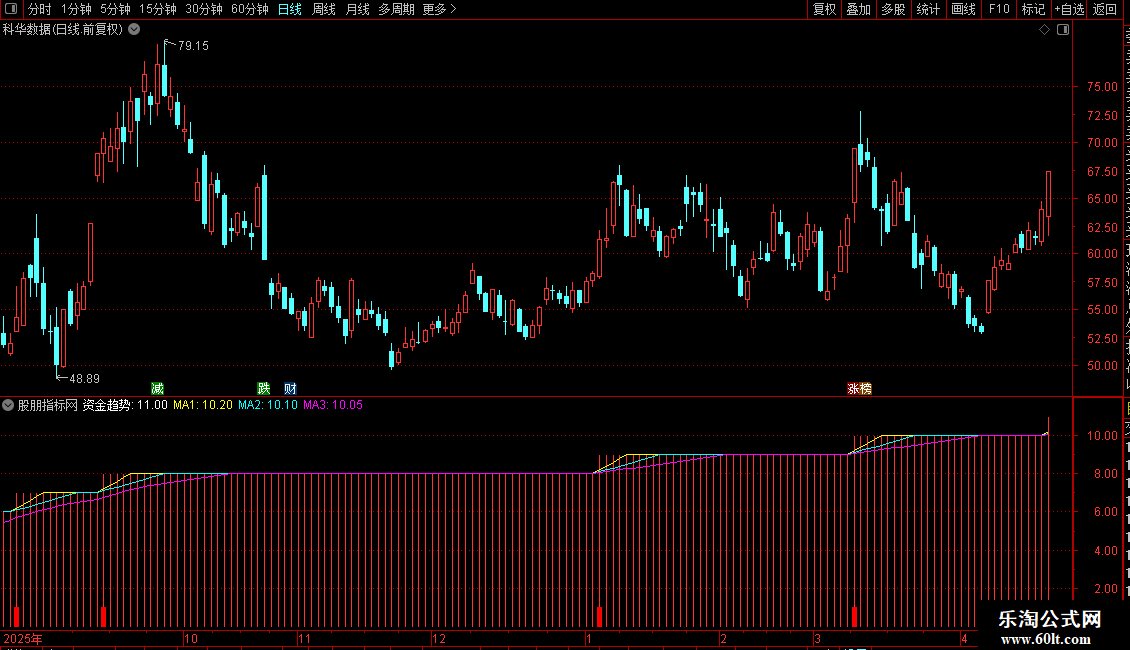Viewport: 1130px width, 650px height.
Task: Click the diamond icon in chart header
Action: point(1044,30)
